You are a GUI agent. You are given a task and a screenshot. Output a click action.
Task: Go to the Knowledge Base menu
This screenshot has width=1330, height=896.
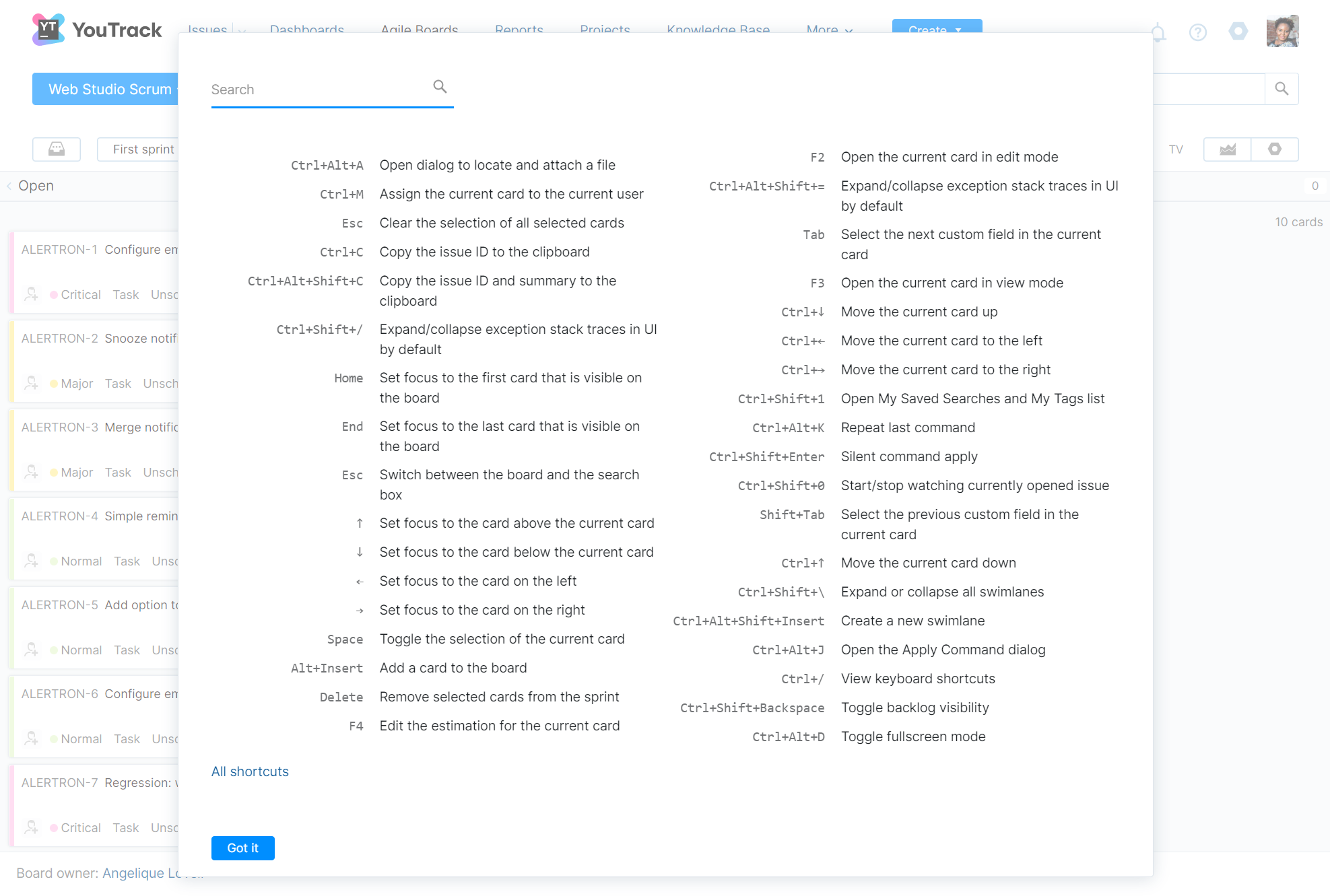(718, 30)
